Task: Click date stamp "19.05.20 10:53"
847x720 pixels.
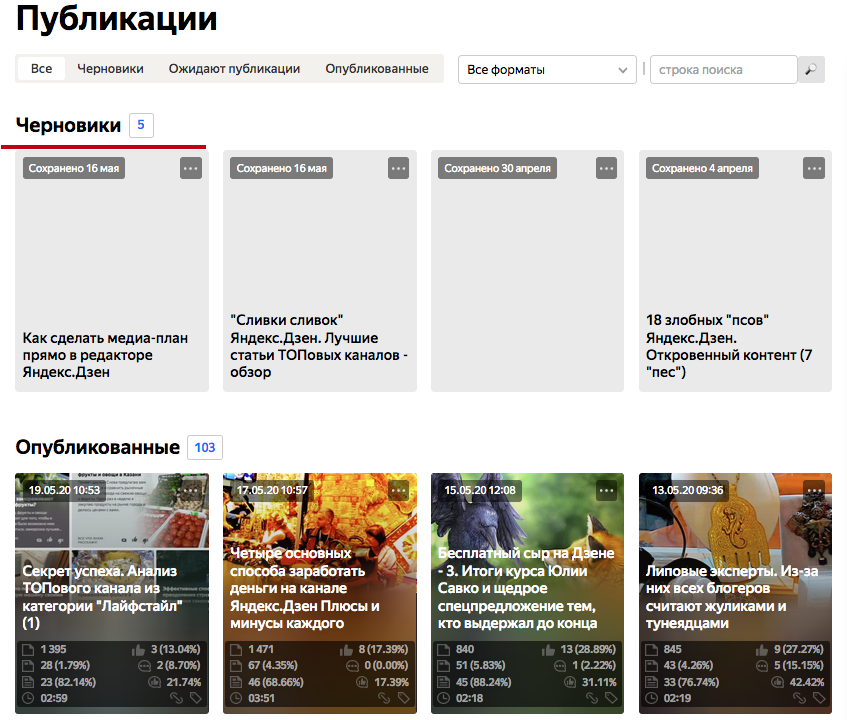Action: (x=64, y=490)
